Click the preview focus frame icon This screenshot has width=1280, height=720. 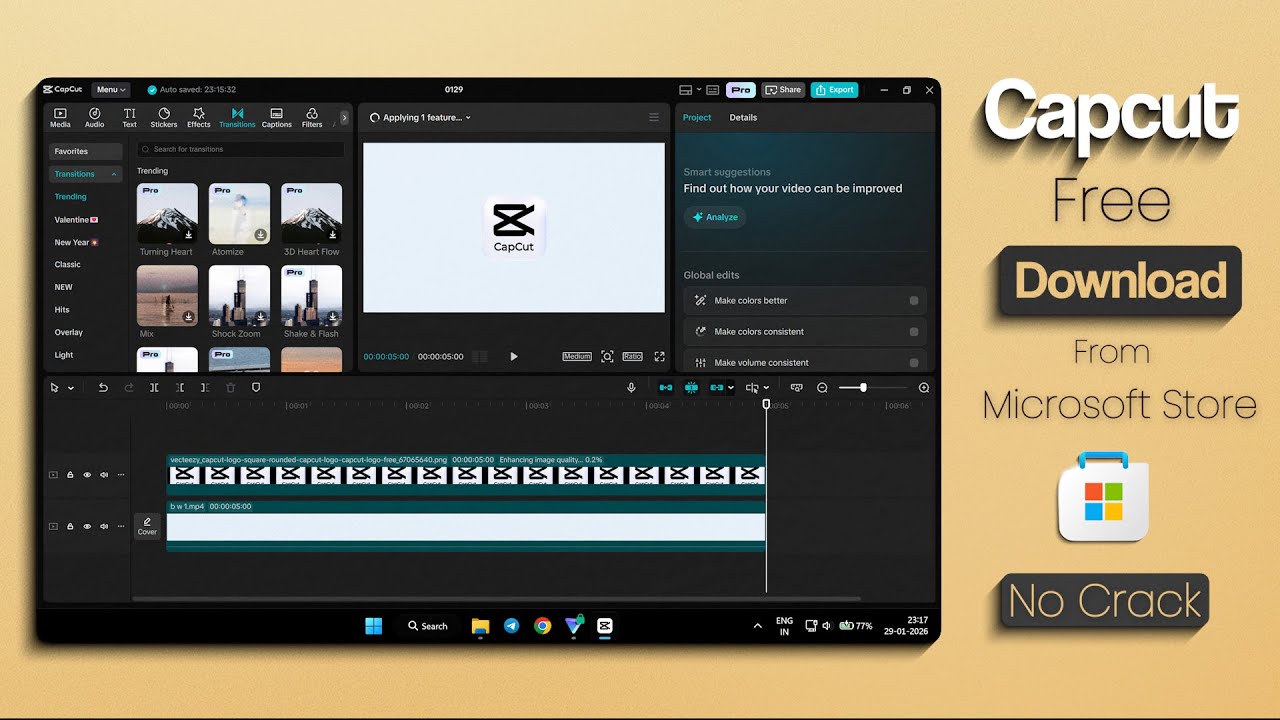click(607, 356)
